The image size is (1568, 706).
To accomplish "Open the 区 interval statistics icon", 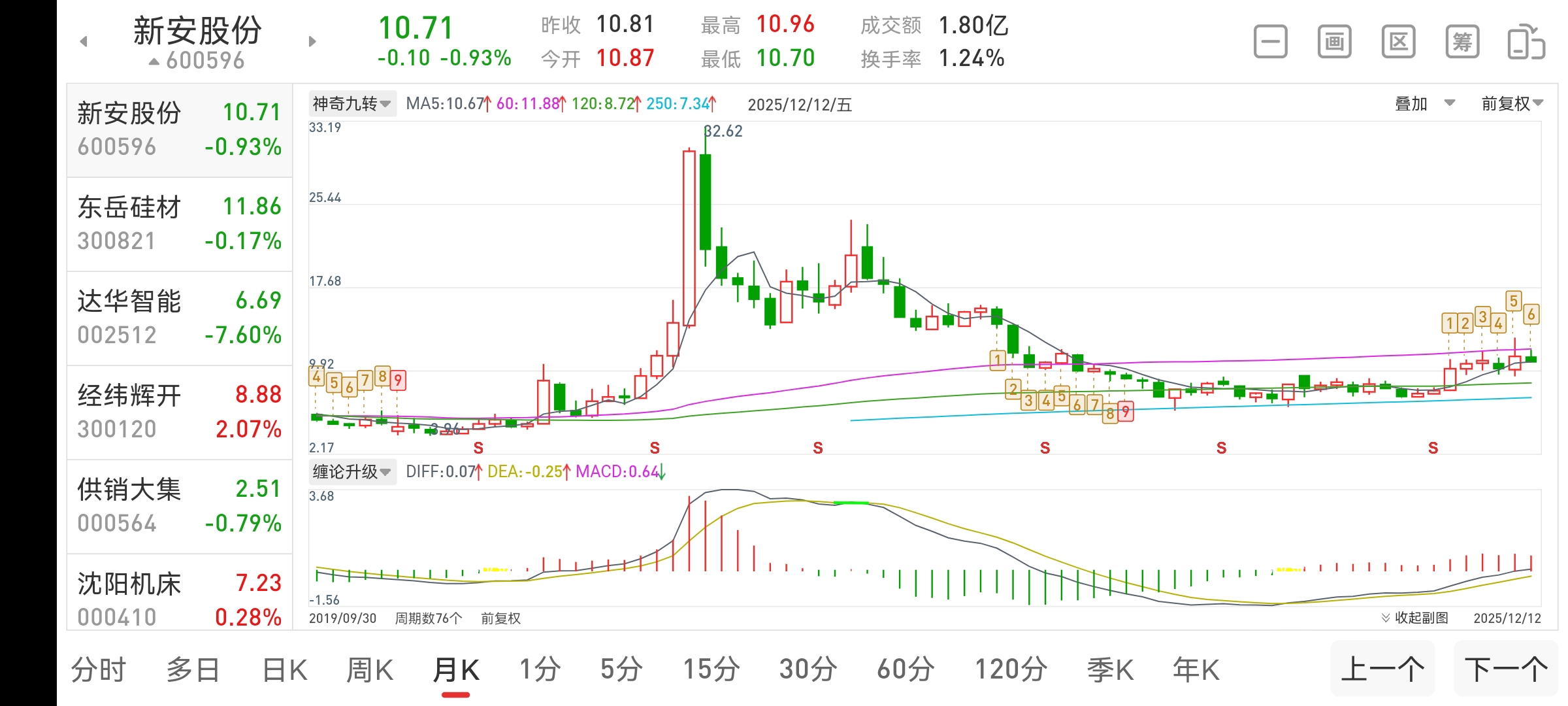I will (1397, 41).
